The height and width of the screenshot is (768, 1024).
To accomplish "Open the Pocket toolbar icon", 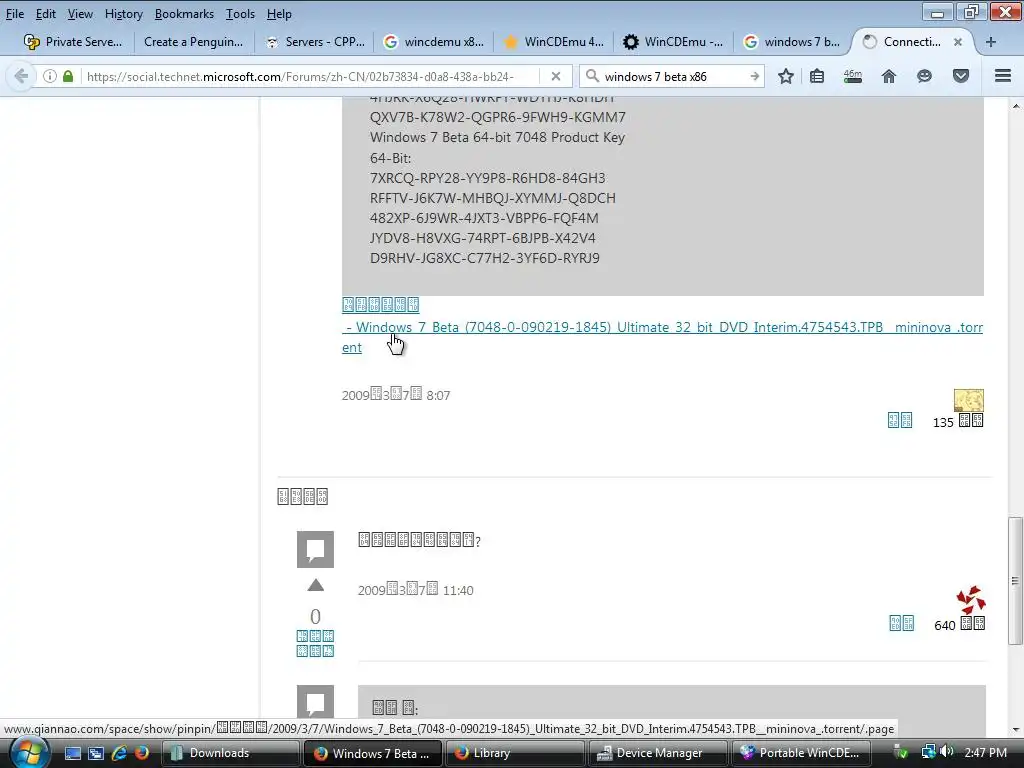I will coord(961,76).
